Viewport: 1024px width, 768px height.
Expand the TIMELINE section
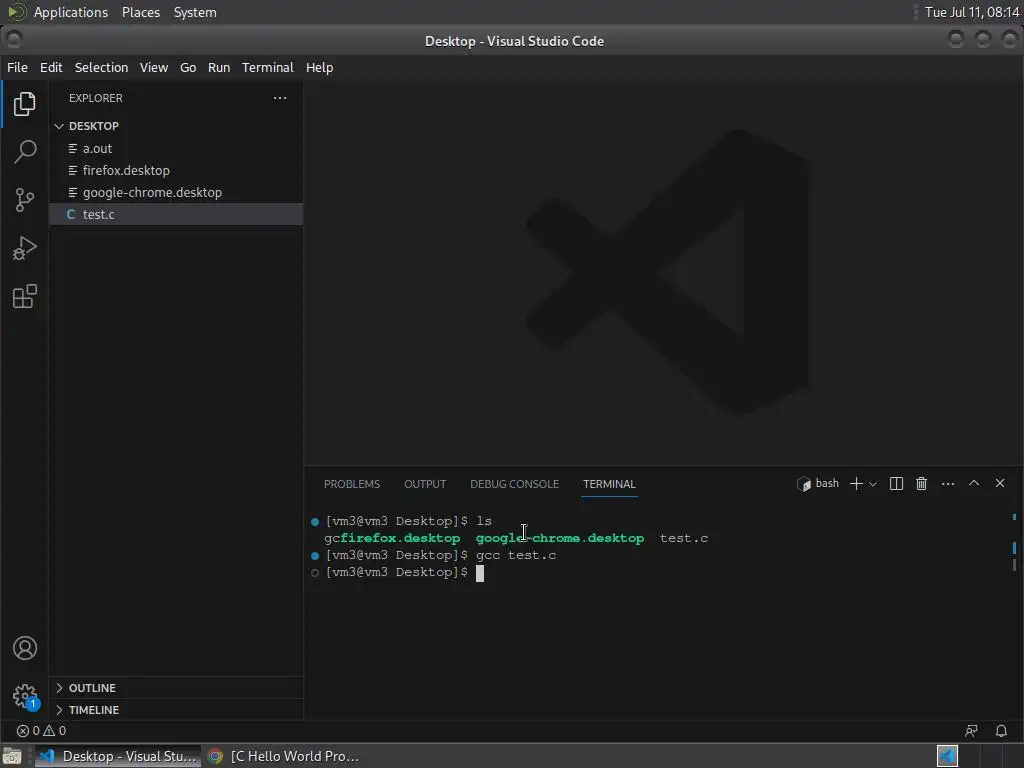(x=176, y=710)
